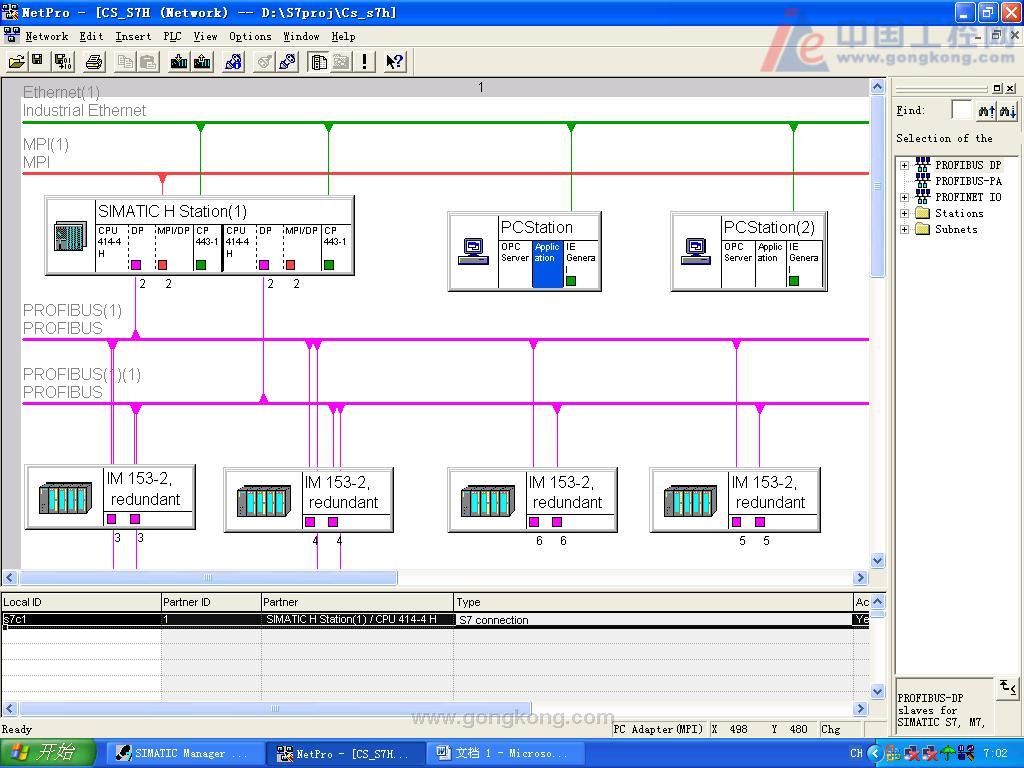Click the context Help arrow icon
Viewport: 1024px width, 768px height.
tap(394, 62)
